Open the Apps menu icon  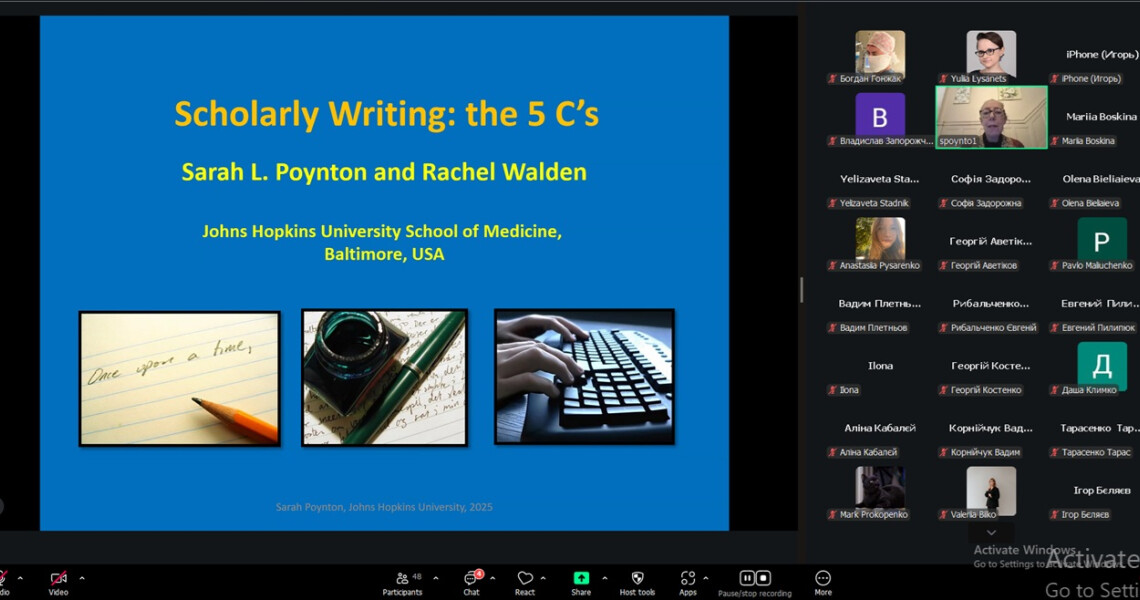tap(687, 579)
